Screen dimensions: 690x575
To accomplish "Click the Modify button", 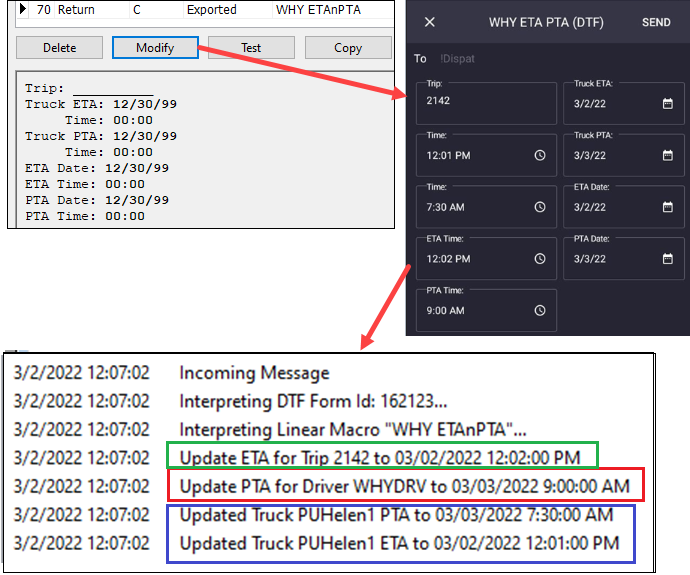I will coord(155,48).
